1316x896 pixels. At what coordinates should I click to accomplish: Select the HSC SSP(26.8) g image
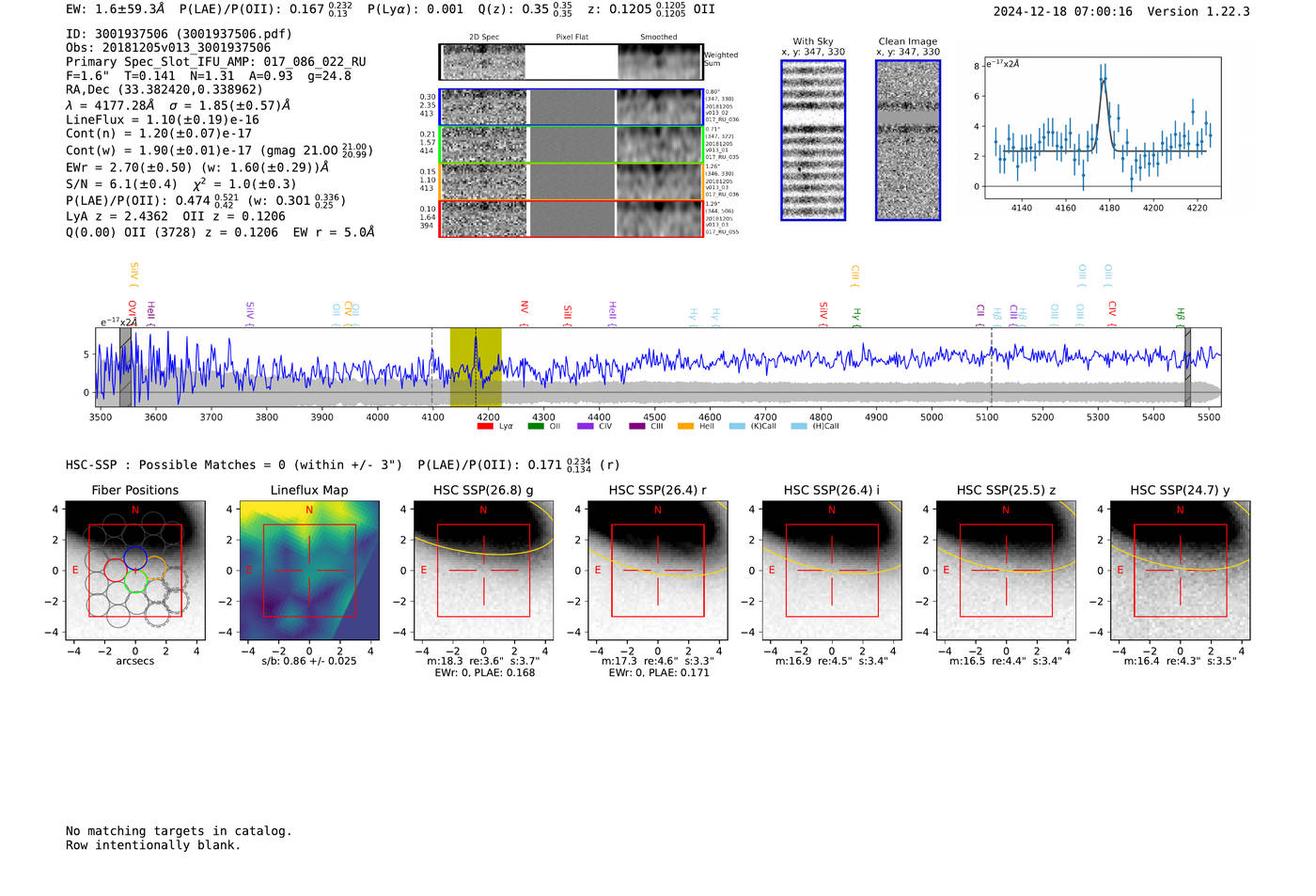[x=483, y=570]
